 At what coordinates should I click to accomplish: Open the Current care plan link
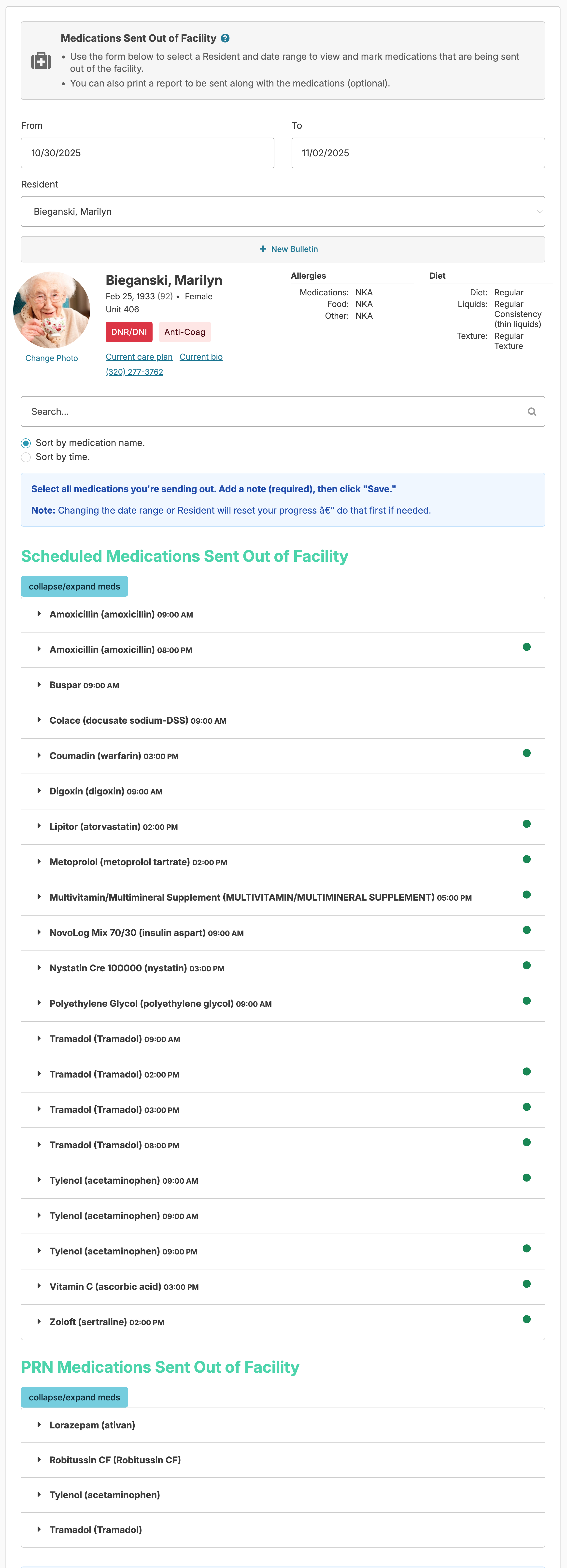click(139, 357)
